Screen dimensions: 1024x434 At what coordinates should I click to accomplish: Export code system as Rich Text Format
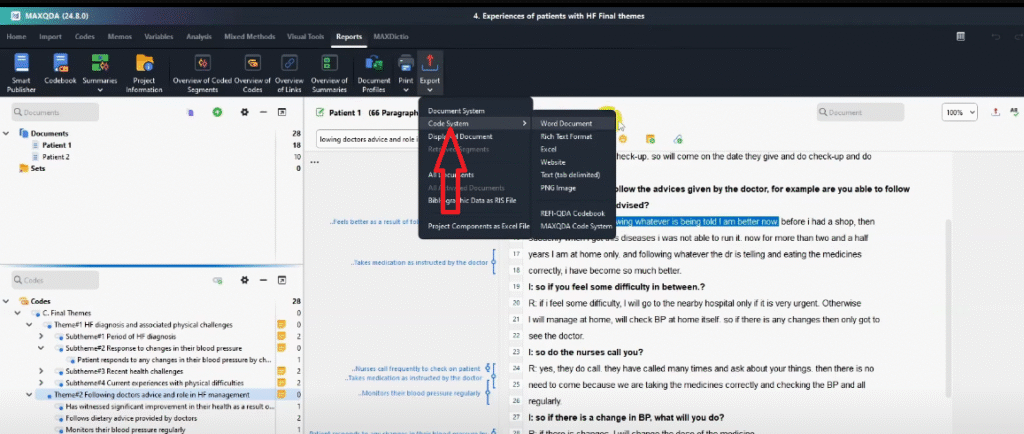566,136
